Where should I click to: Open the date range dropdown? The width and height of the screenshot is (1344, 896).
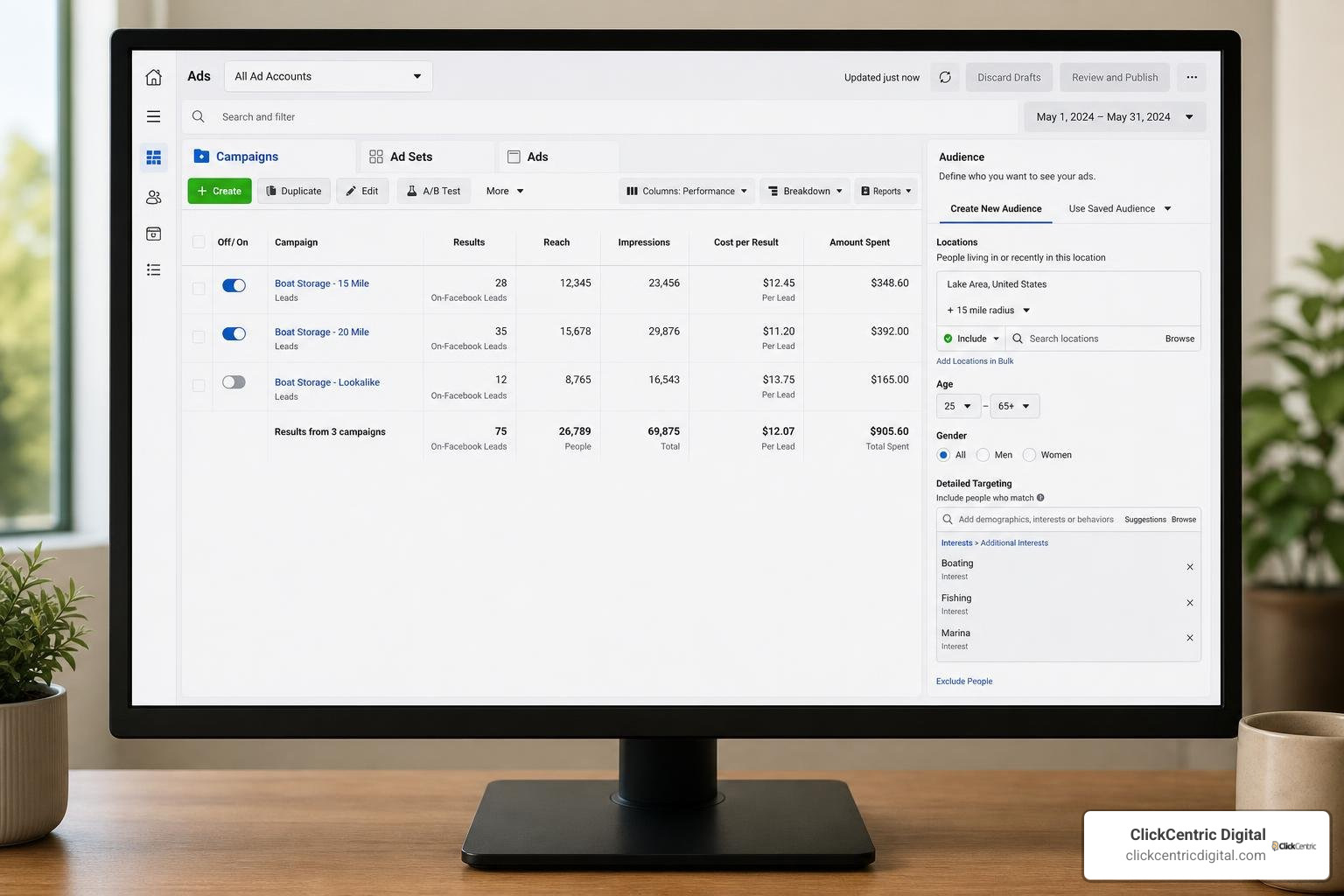point(1115,116)
